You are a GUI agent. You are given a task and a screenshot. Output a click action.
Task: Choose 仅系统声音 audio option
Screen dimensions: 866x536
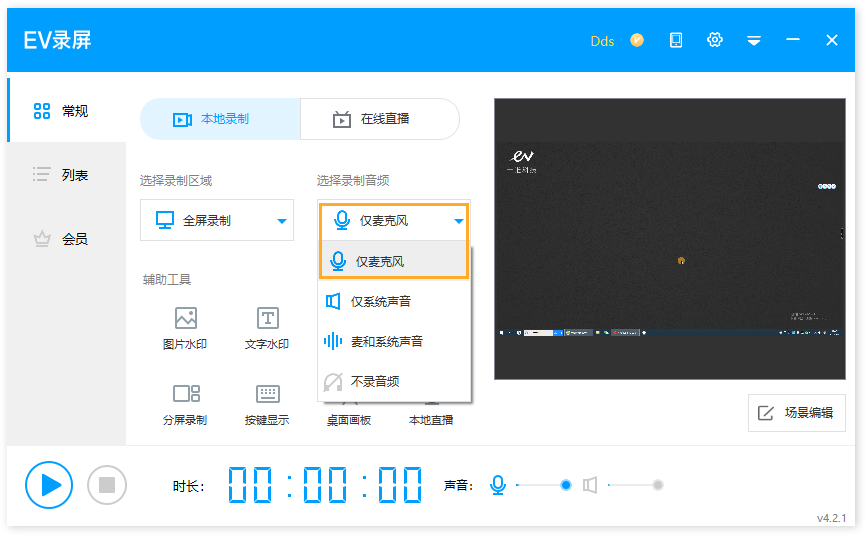(394, 301)
